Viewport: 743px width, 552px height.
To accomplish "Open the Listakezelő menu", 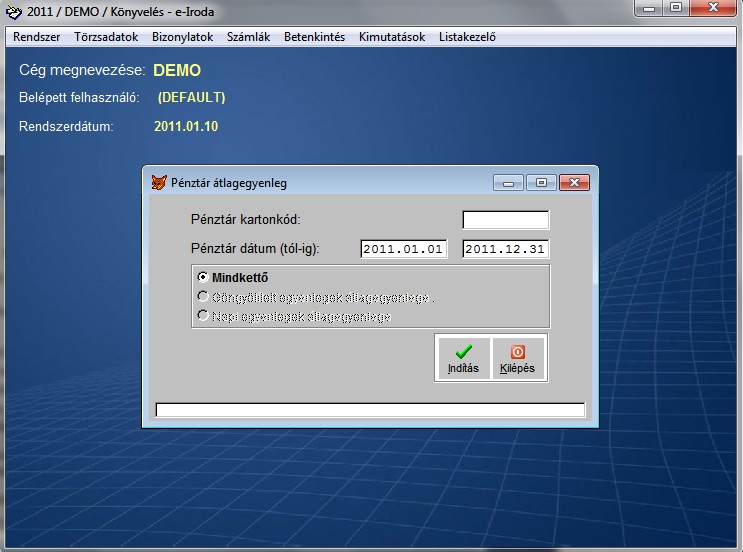I will [467, 37].
